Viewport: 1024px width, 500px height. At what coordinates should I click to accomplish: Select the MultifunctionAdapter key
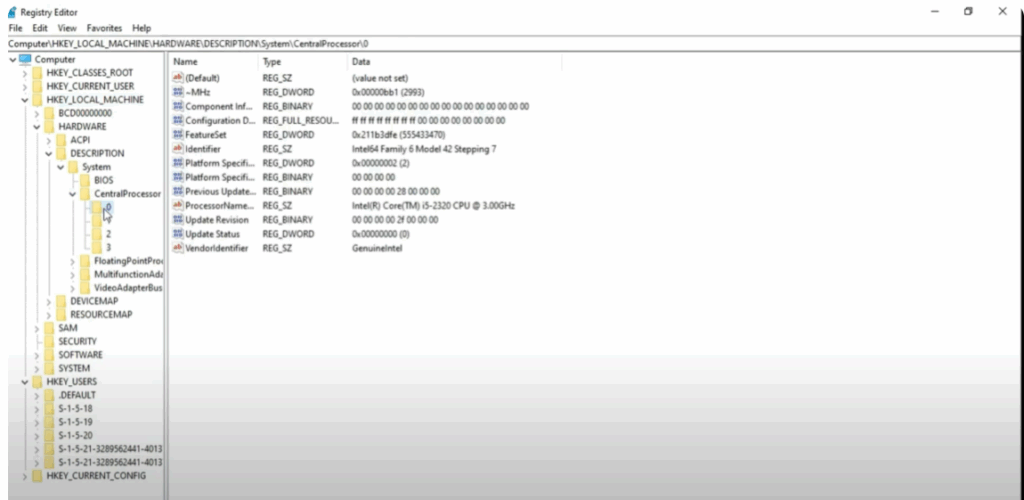128,274
